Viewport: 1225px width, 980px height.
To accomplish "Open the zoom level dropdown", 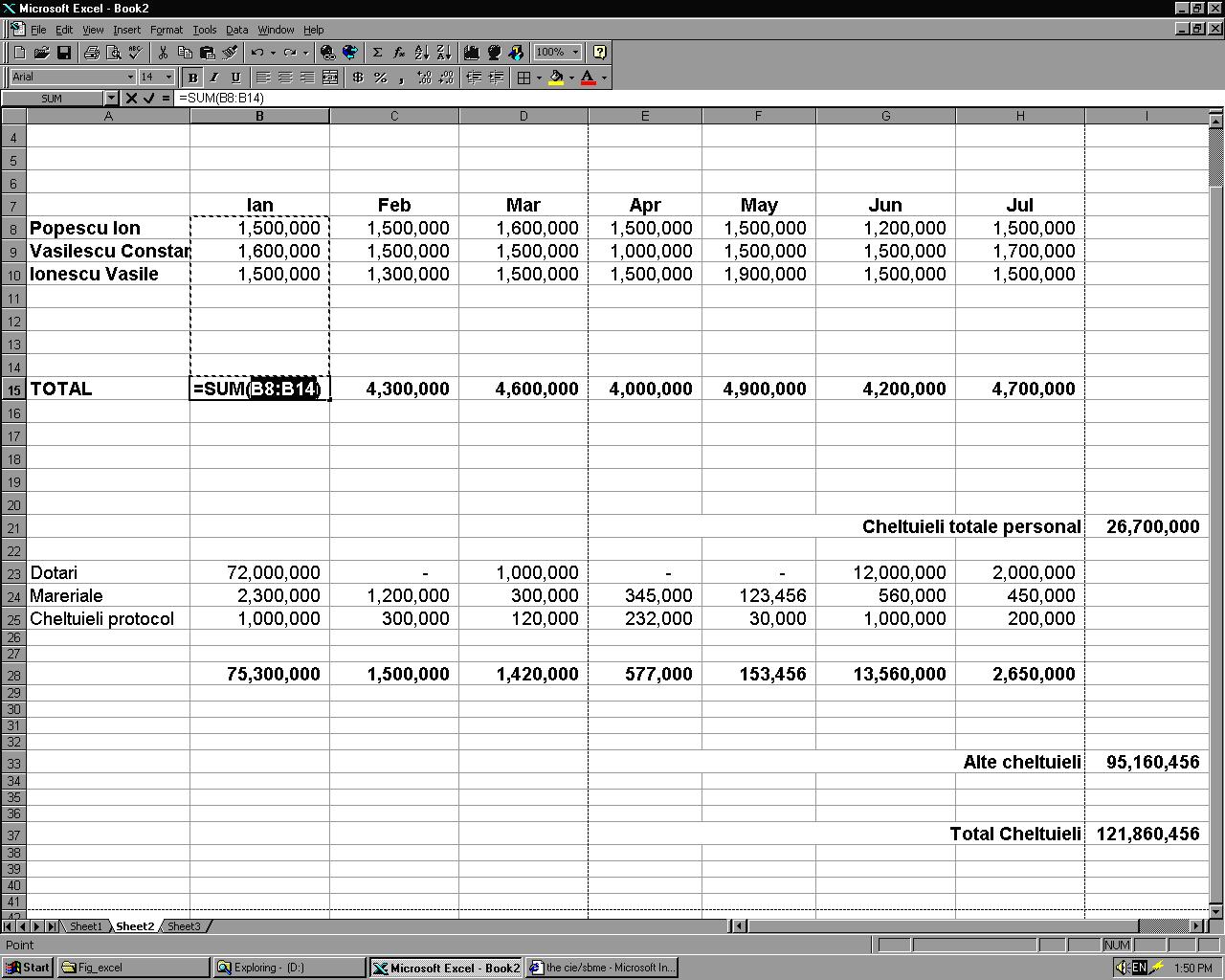I will tap(573, 52).
